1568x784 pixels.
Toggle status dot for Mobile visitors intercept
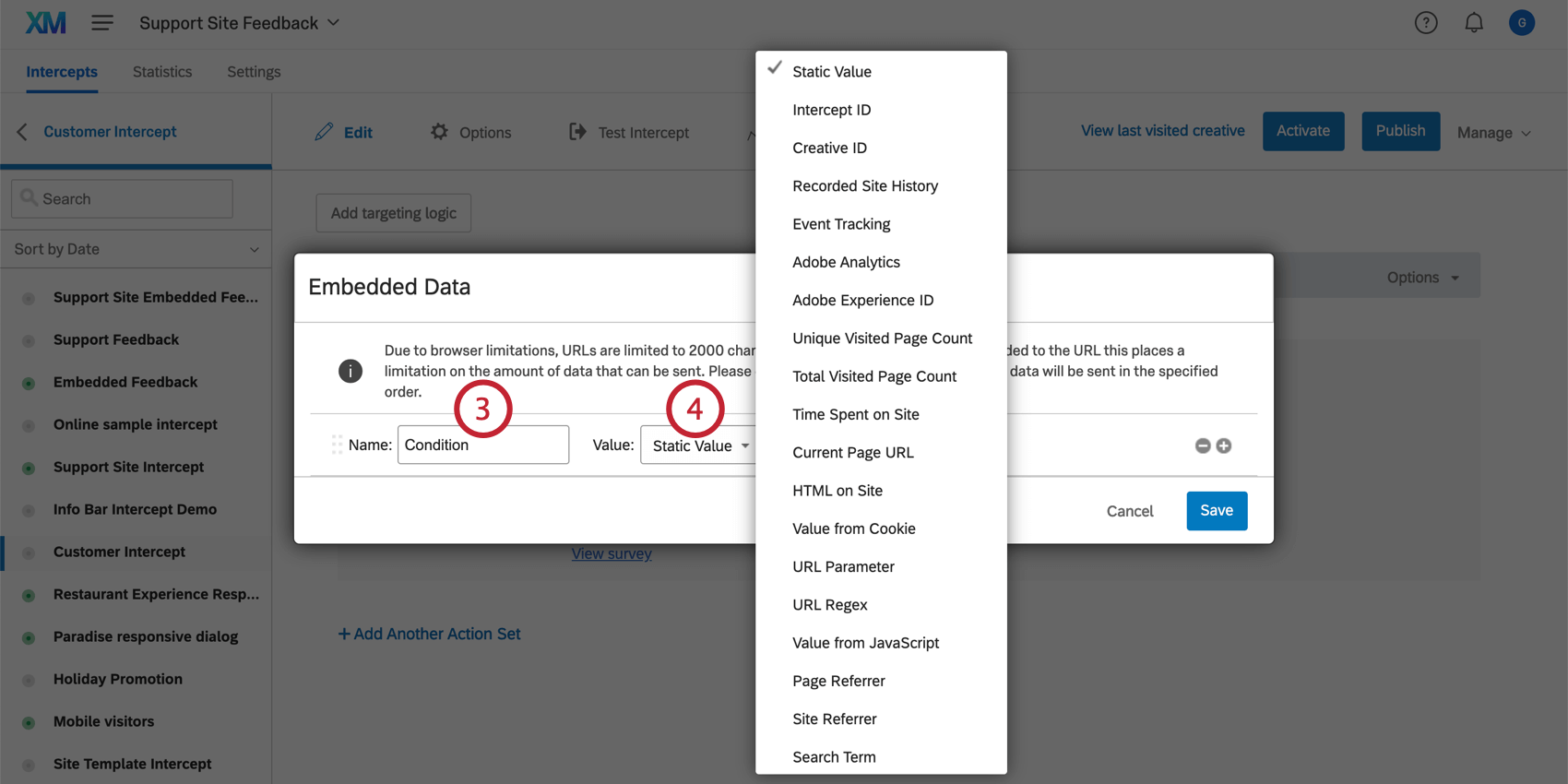(x=29, y=722)
